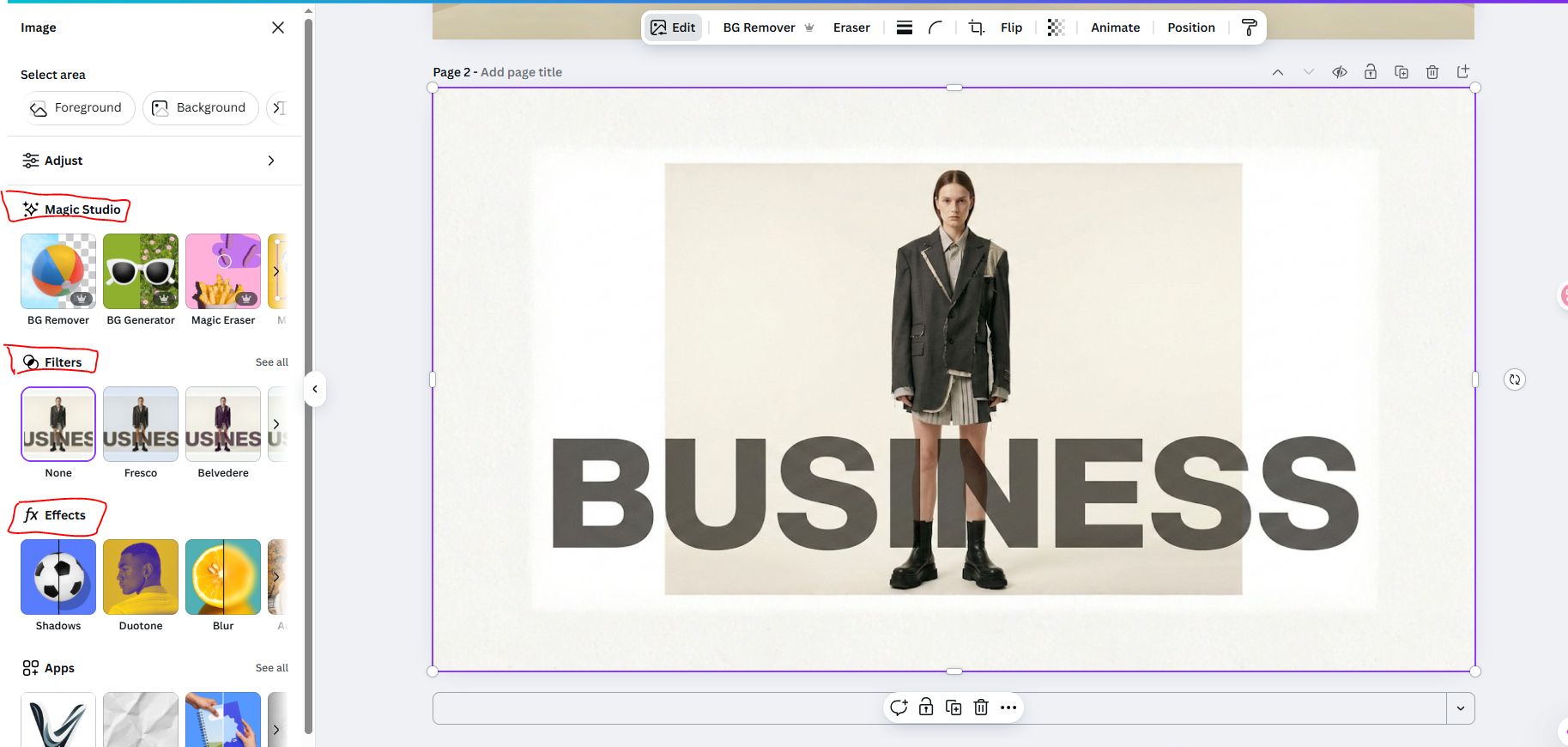The height and width of the screenshot is (747, 1568).
Task: Click the Edit toolbar button
Action: (x=673, y=27)
